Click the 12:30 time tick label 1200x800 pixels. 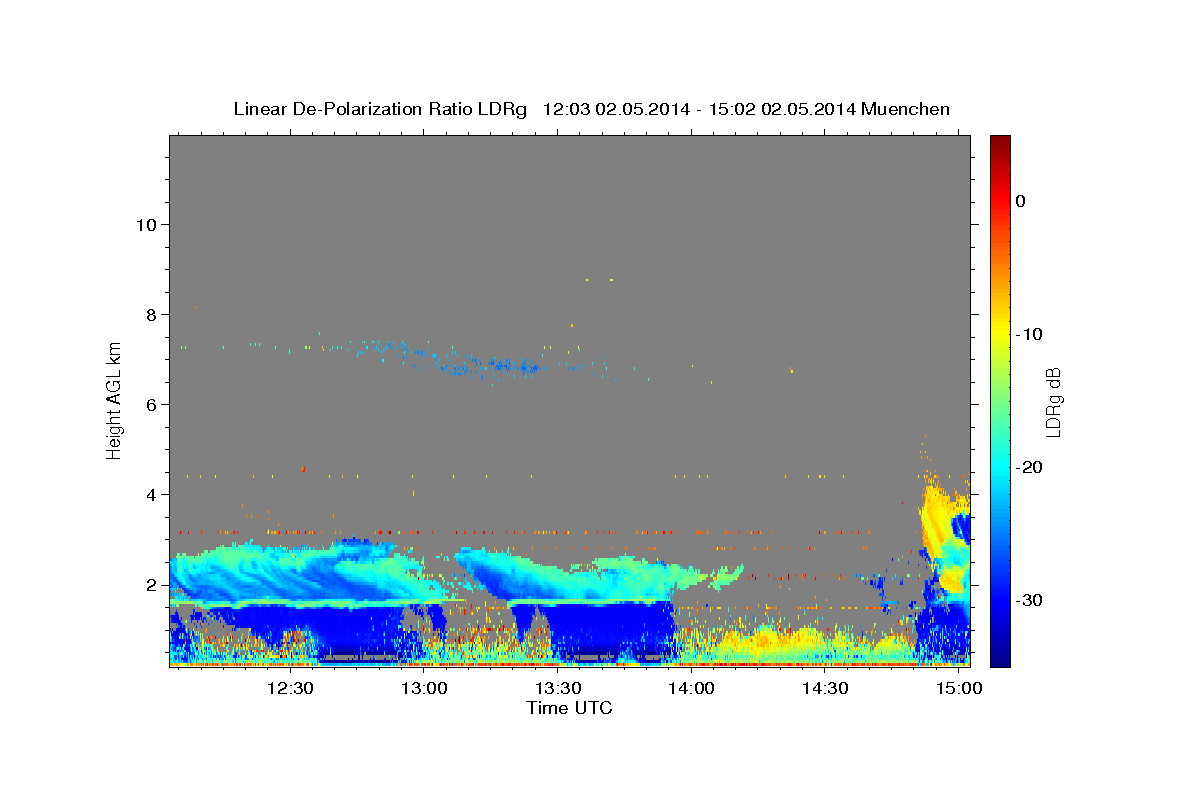pyautogui.click(x=290, y=689)
